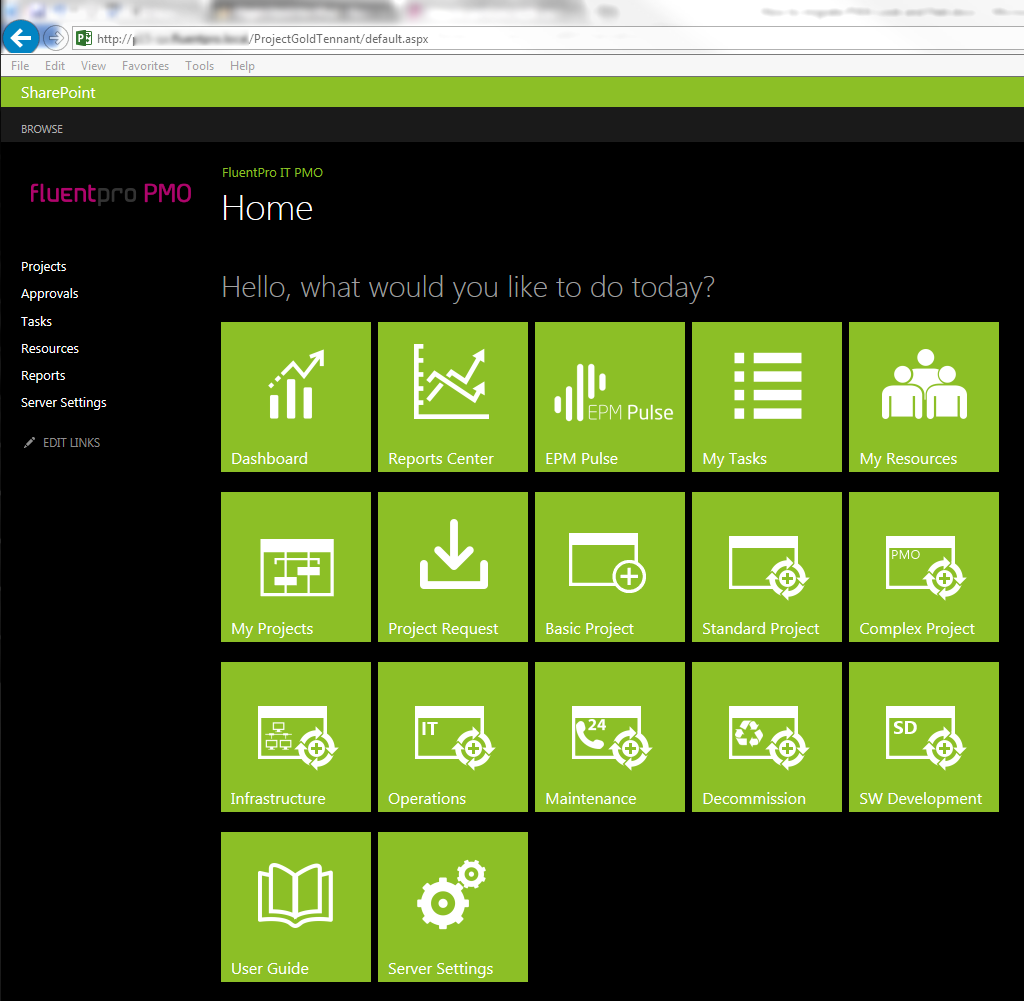This screenshot has height=1001, width=1024.
Task: Click the Project site favicon in address bar
Action: pos(84,38)
